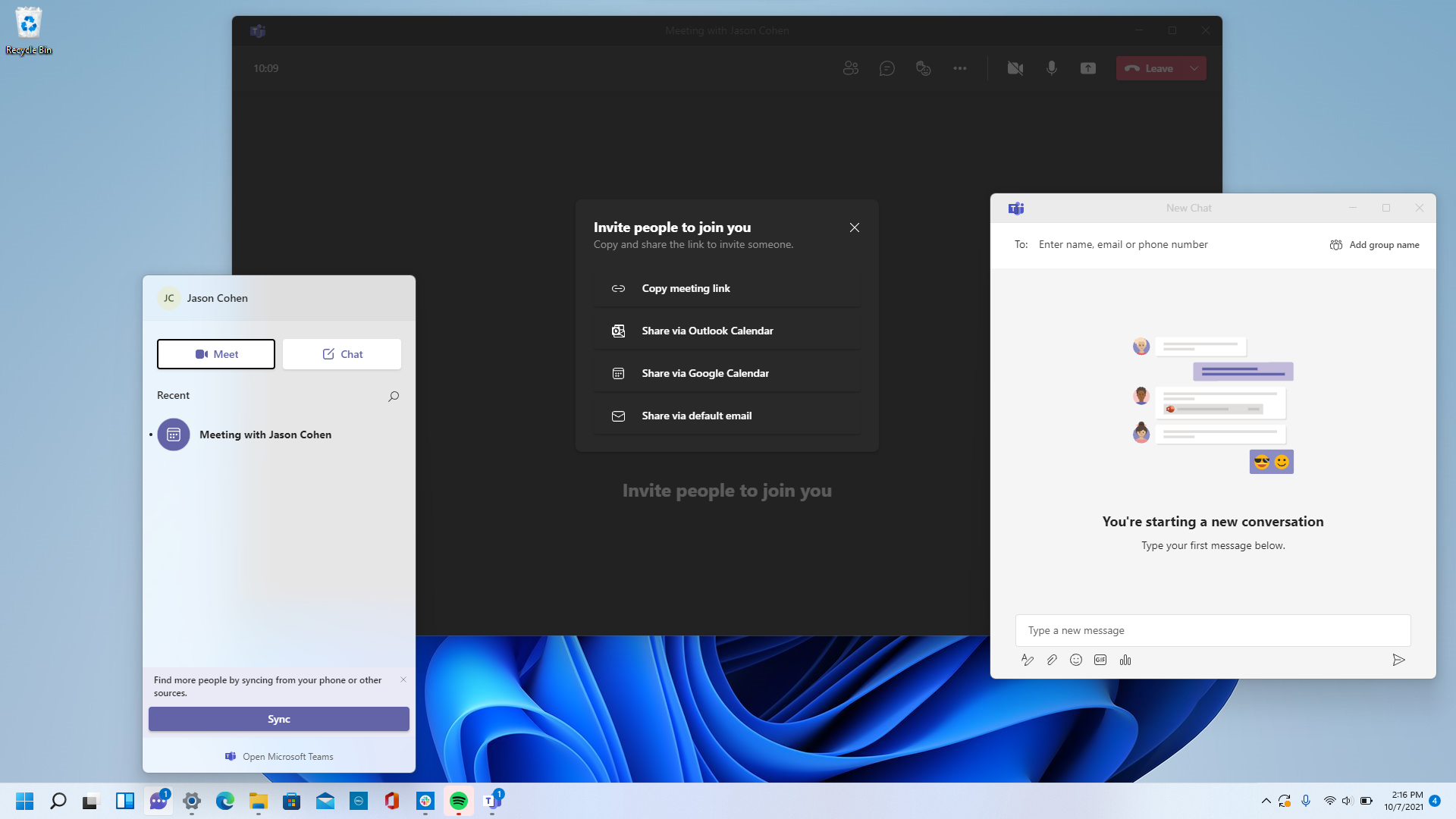Screen dimensions: 1456x819
Task: Expand the Leave meeting dropdown arrow
Action: pyautogui.click(x=1194, y=68)
